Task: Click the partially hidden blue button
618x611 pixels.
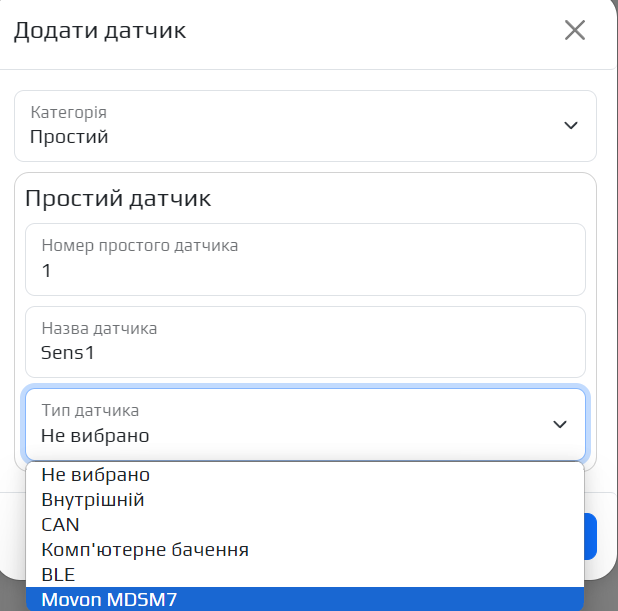Action: (590, 536)
